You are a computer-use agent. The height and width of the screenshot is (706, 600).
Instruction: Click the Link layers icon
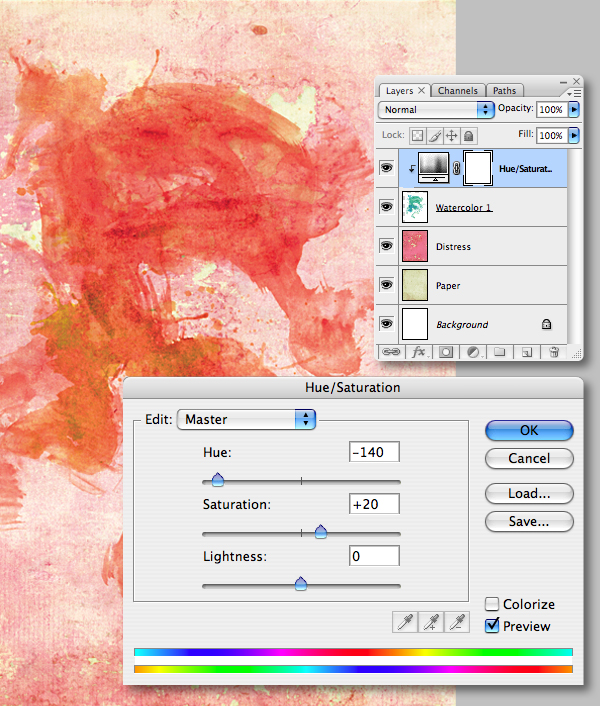(x=391, y=352)
